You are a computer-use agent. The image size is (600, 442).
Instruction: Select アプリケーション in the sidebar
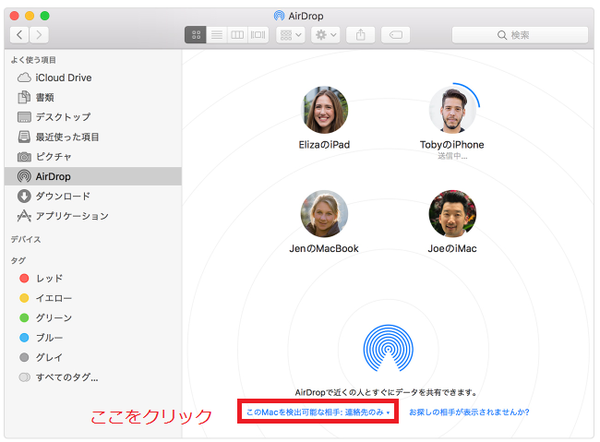click(x=72, y=216)
